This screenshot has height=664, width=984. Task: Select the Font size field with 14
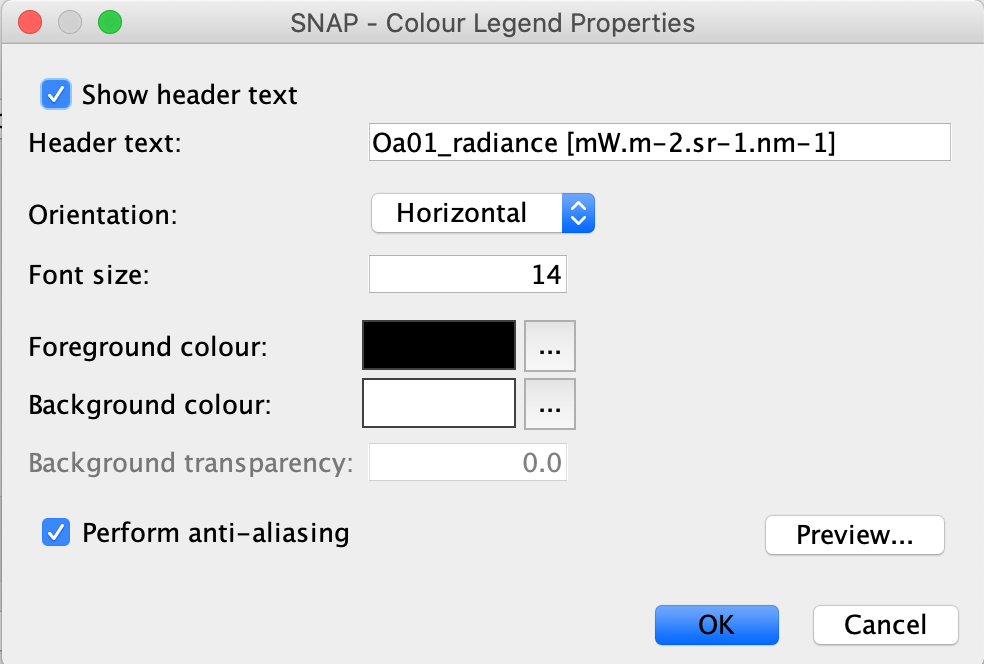click(468, 274)
